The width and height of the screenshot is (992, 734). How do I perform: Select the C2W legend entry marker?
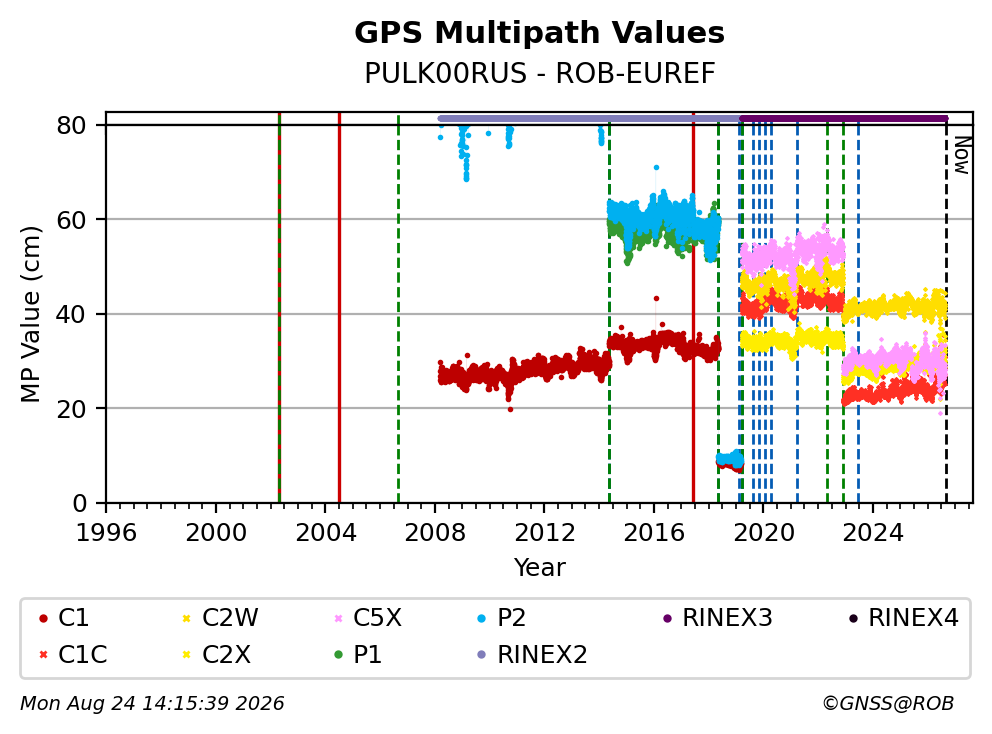(x=187, y=618)
